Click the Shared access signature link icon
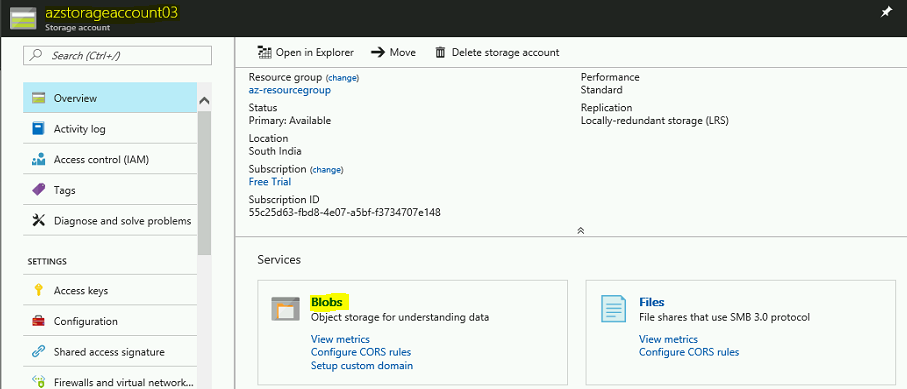This screenshot has width=907, height=389. [x=38, y=352]
